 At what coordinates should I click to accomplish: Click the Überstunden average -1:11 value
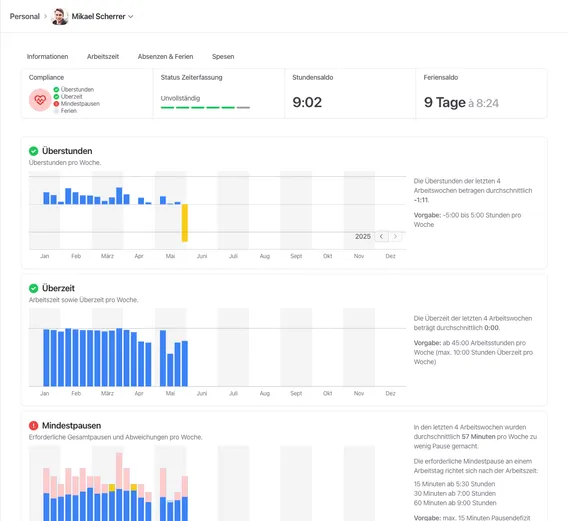pyautogui.click(x=421, y=200)
